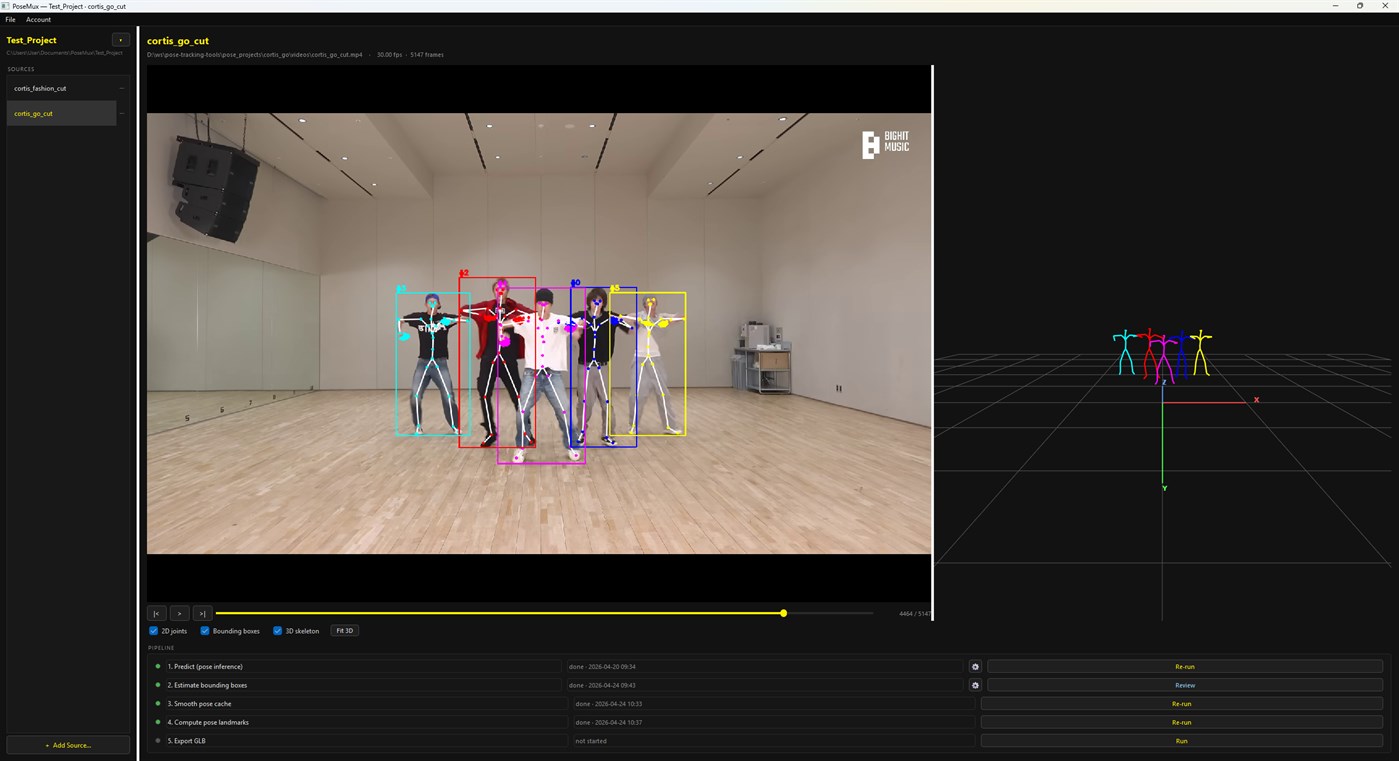This screenshot has width=1399, height=761.
Task: Click the Fit 3D button
Action: point(345,631)
